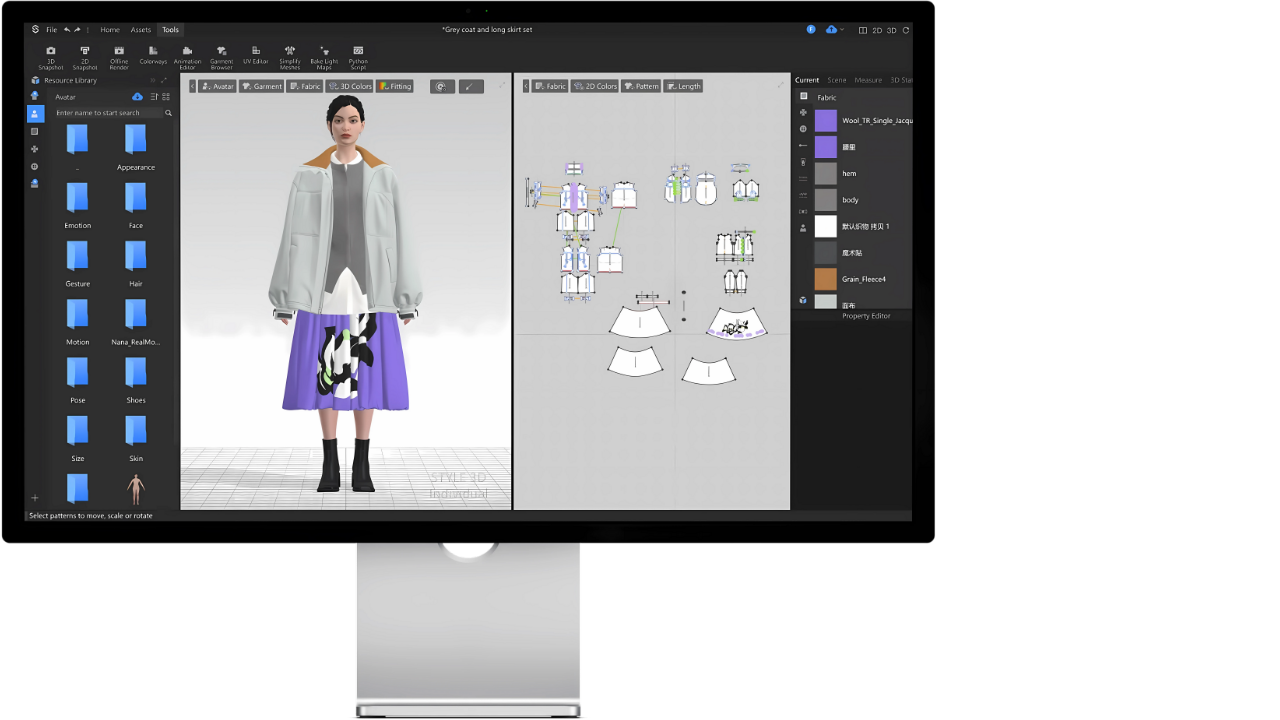Toggle Fitting map view in 3D viewport

click(x=395, y=87)
